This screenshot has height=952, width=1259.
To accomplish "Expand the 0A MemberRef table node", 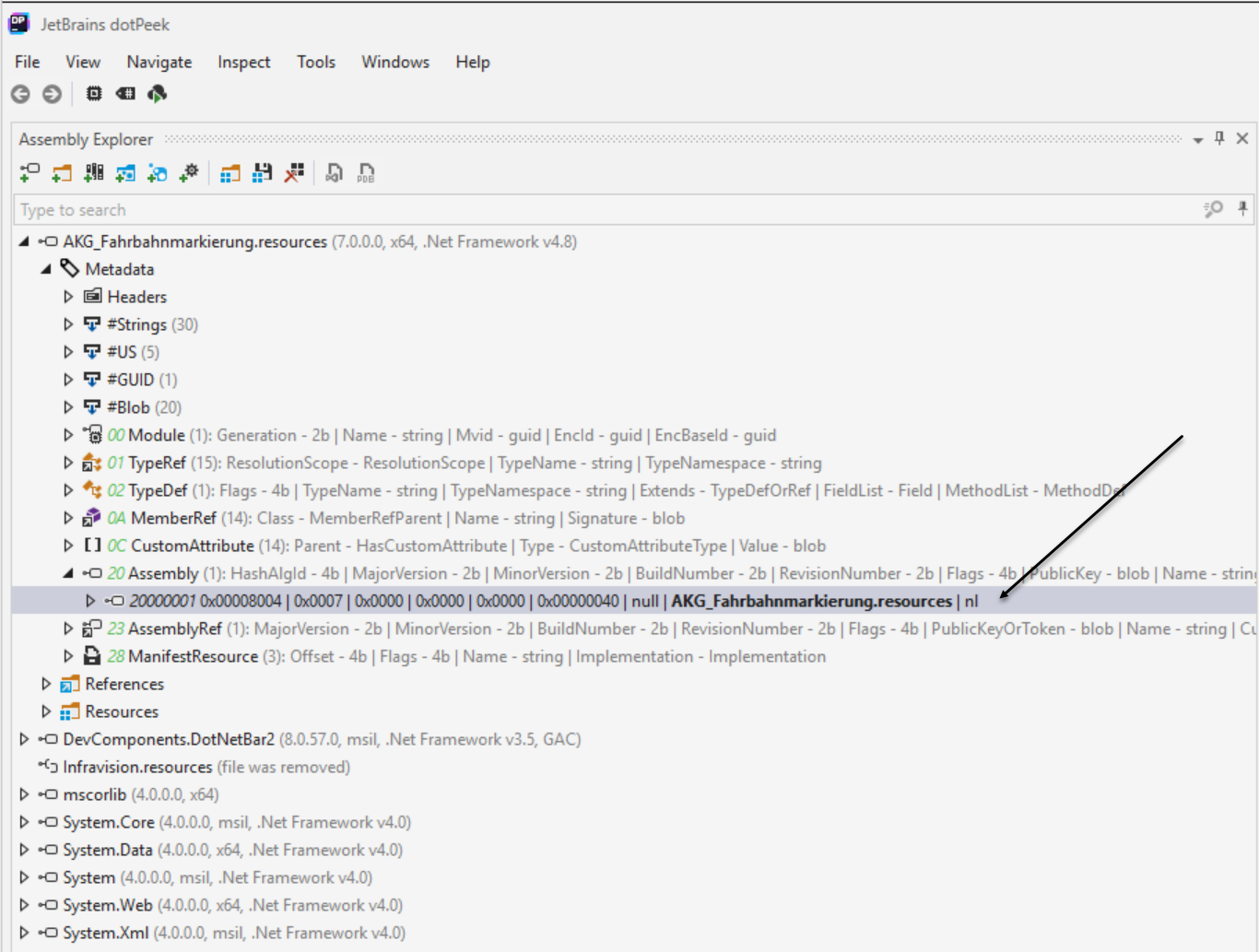I will [x=68, y=518].
